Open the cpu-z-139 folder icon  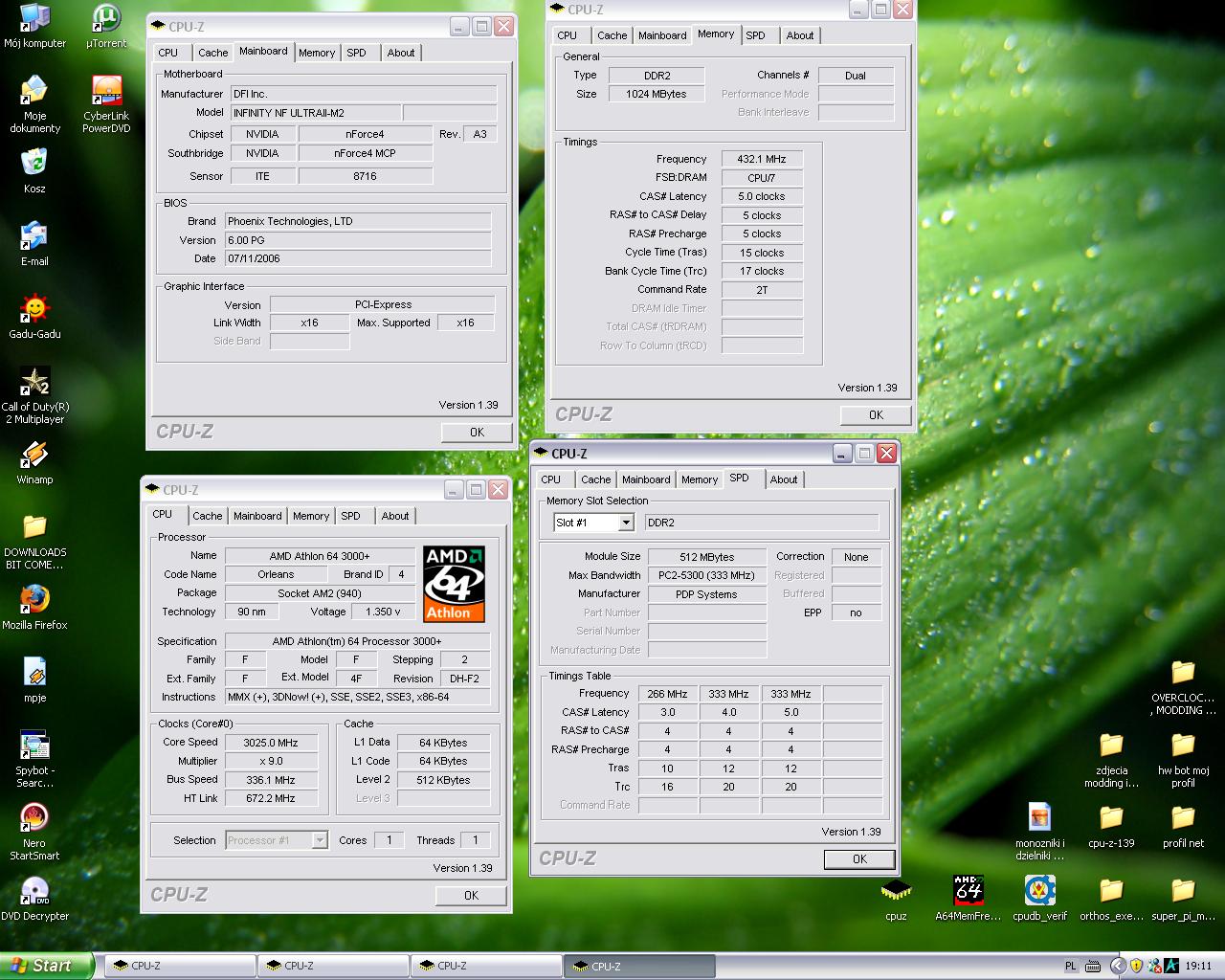(x=1111, y=825)
